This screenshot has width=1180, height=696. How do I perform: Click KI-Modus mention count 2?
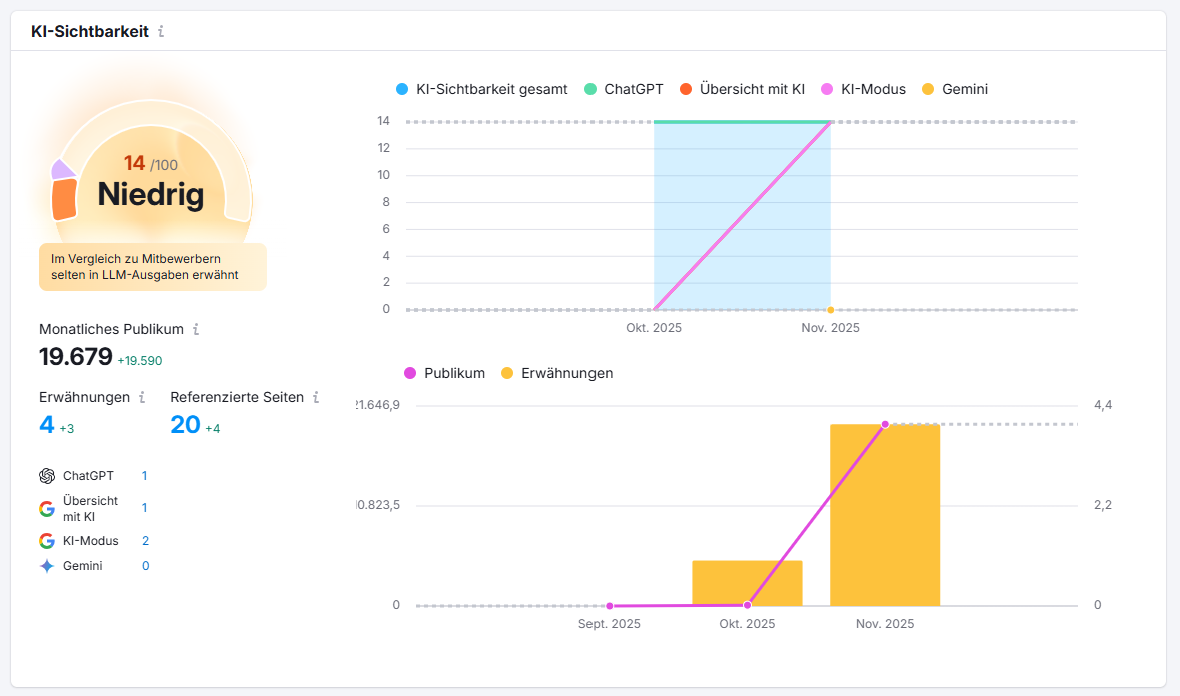[145, 541]
